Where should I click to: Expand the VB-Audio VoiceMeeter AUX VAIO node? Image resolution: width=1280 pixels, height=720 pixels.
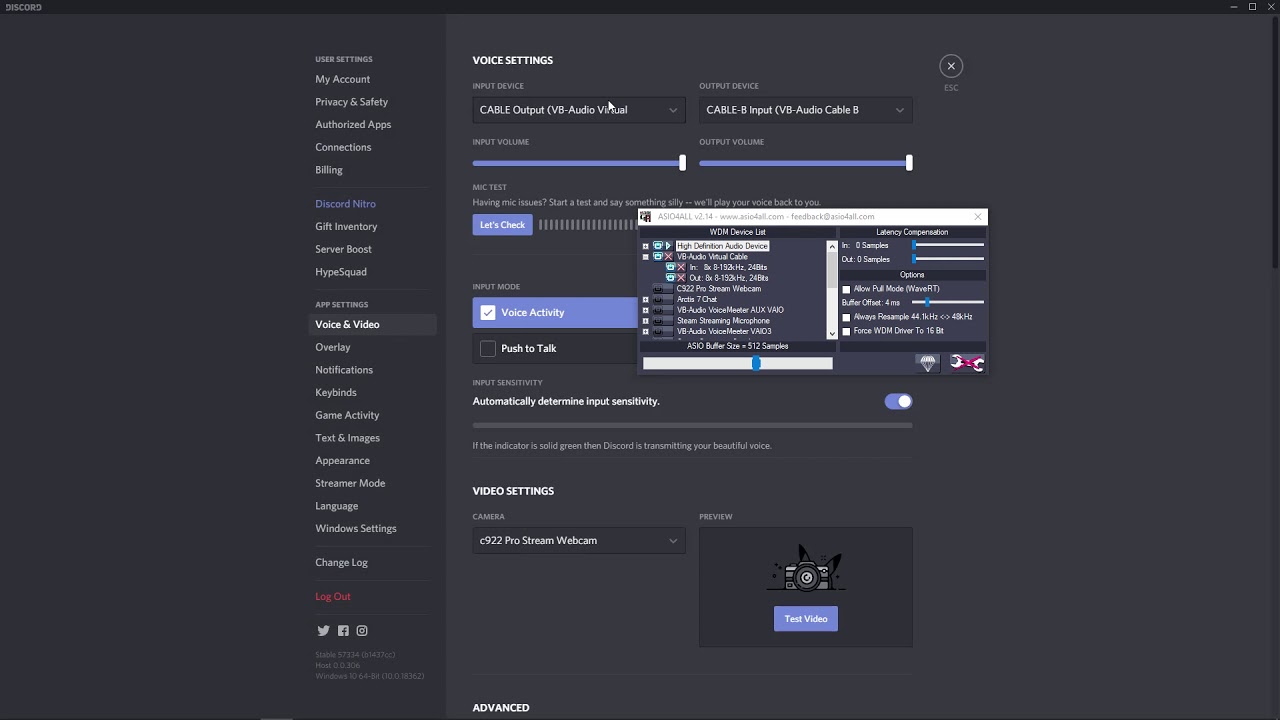[x=646, y=310]
